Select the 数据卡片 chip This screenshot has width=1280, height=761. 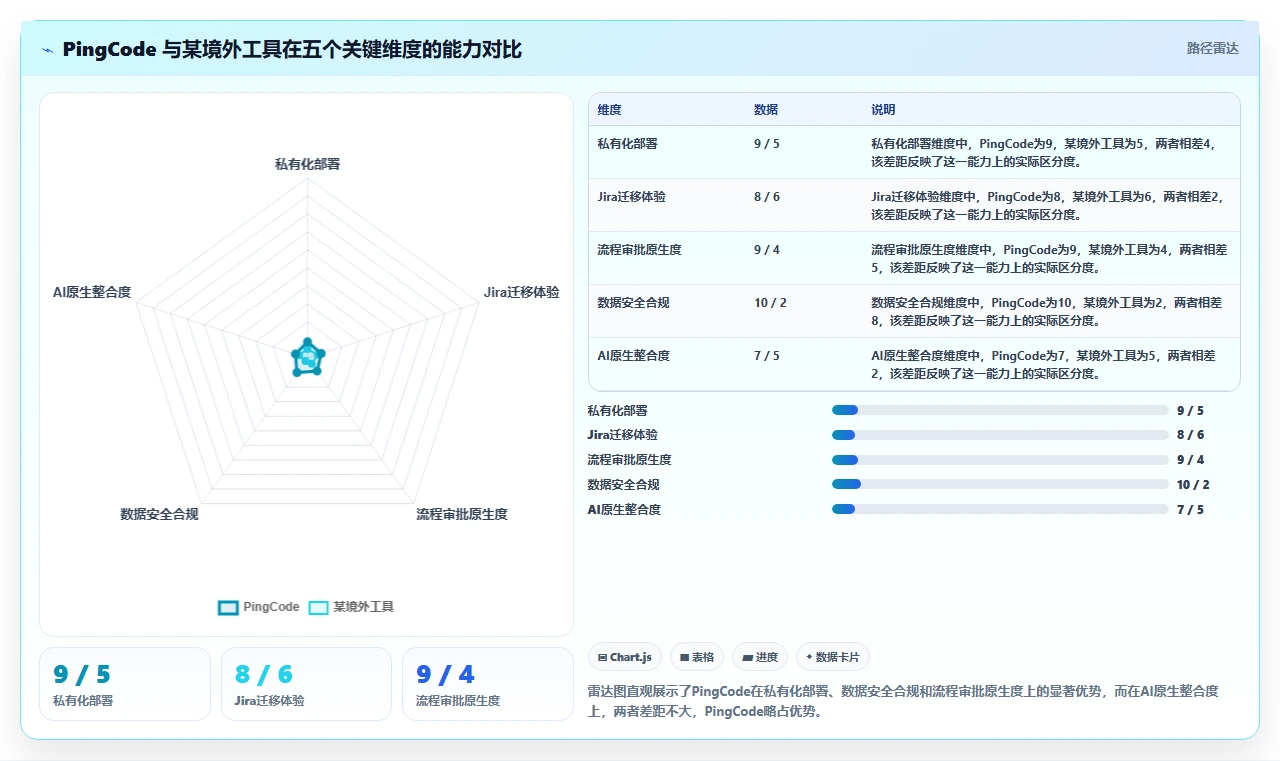(833, 657)
